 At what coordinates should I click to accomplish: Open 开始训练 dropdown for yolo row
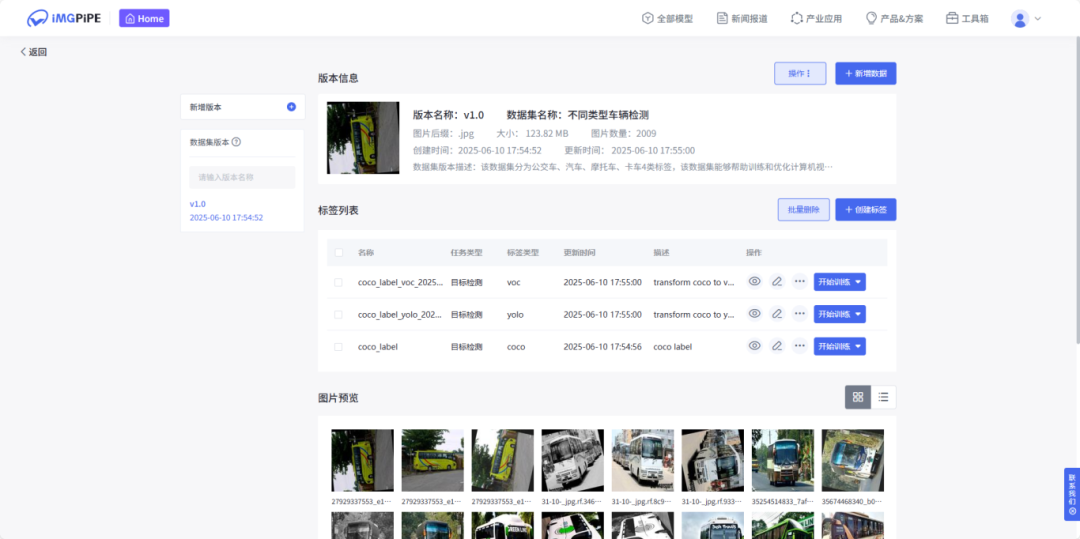[840, 314]
